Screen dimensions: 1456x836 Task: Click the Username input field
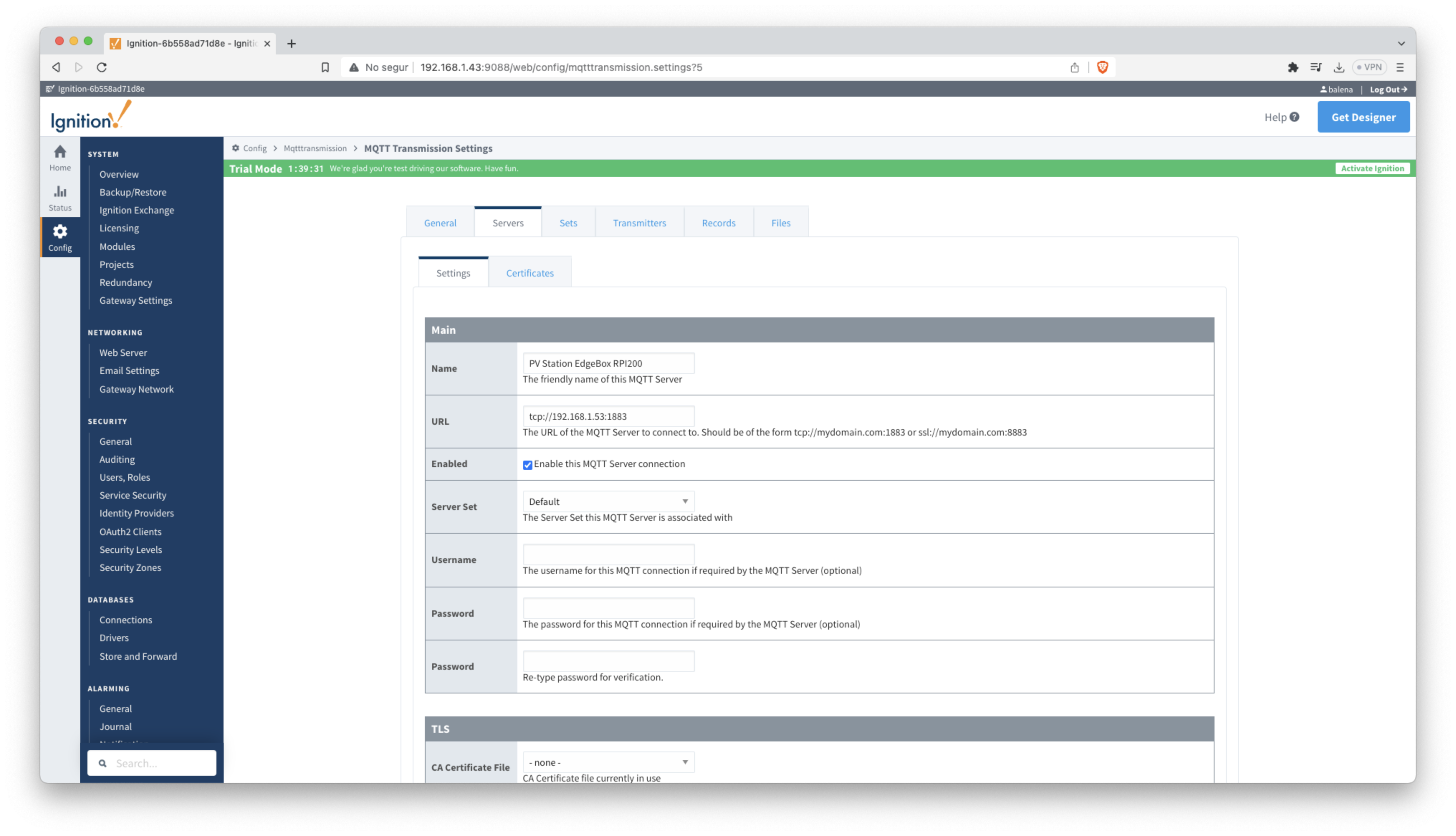(x=608, y=555)
